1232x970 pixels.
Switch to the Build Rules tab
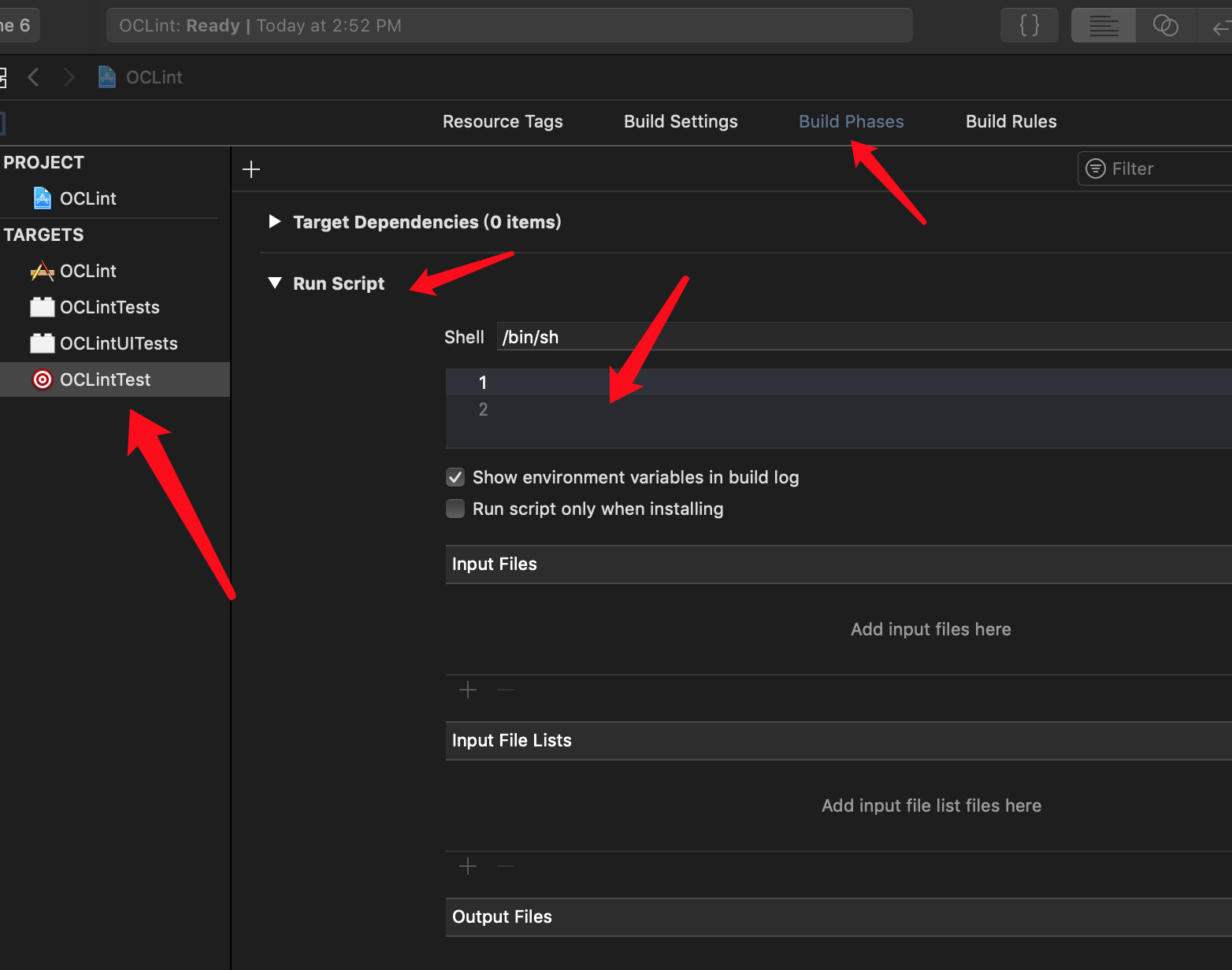[x=1011, y=121]
